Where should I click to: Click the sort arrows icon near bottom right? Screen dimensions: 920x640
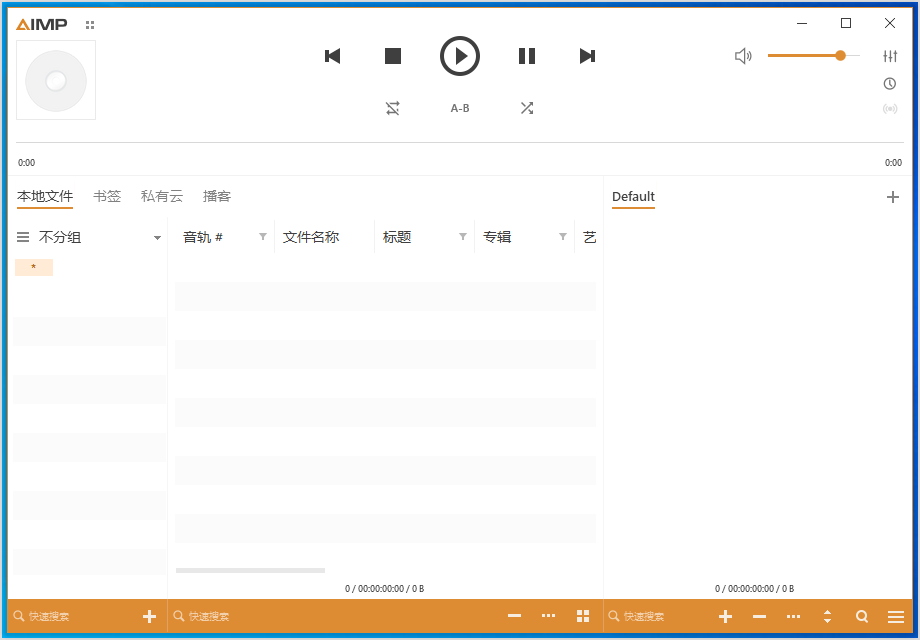tap(827, 616)
